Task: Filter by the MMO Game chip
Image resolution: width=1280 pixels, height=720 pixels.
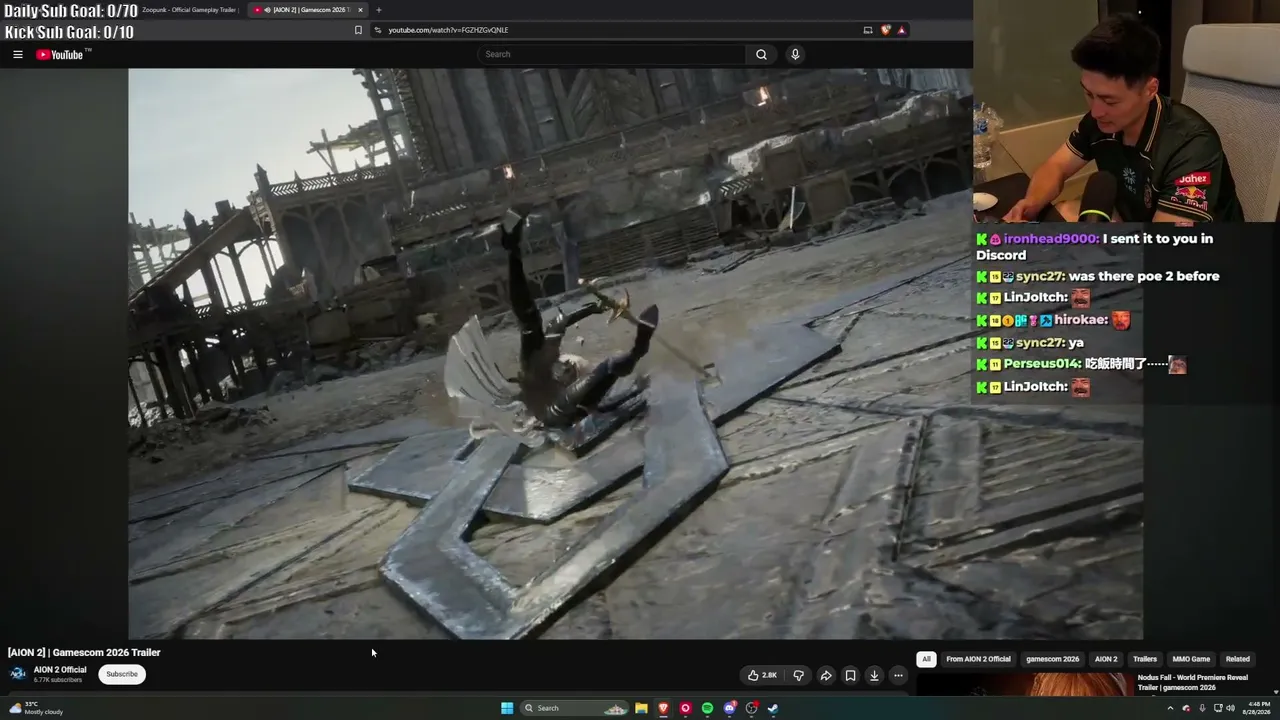Action: click(1191, 659)
